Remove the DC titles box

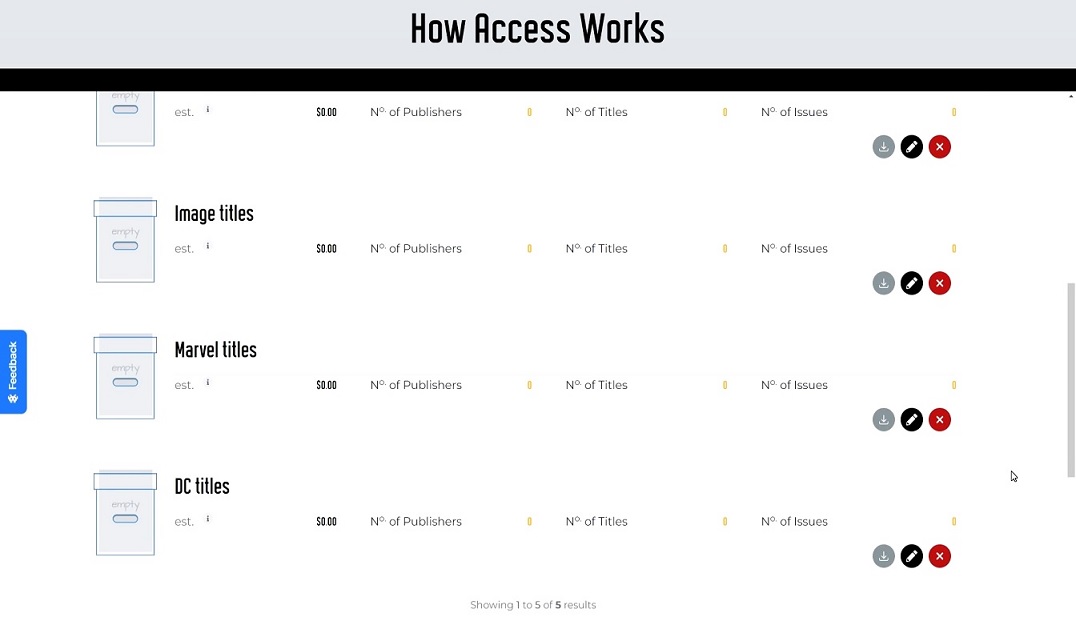tap(939, 556)
